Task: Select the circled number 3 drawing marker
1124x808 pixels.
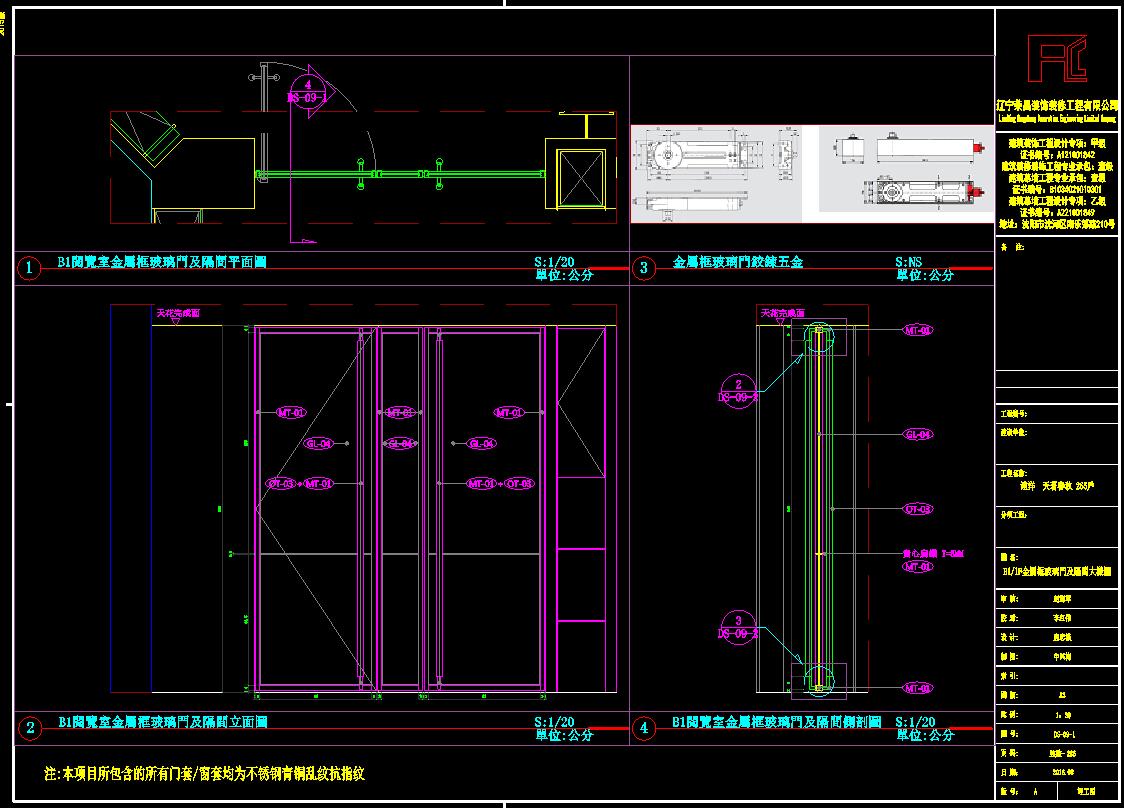Action: coord(644,268)
